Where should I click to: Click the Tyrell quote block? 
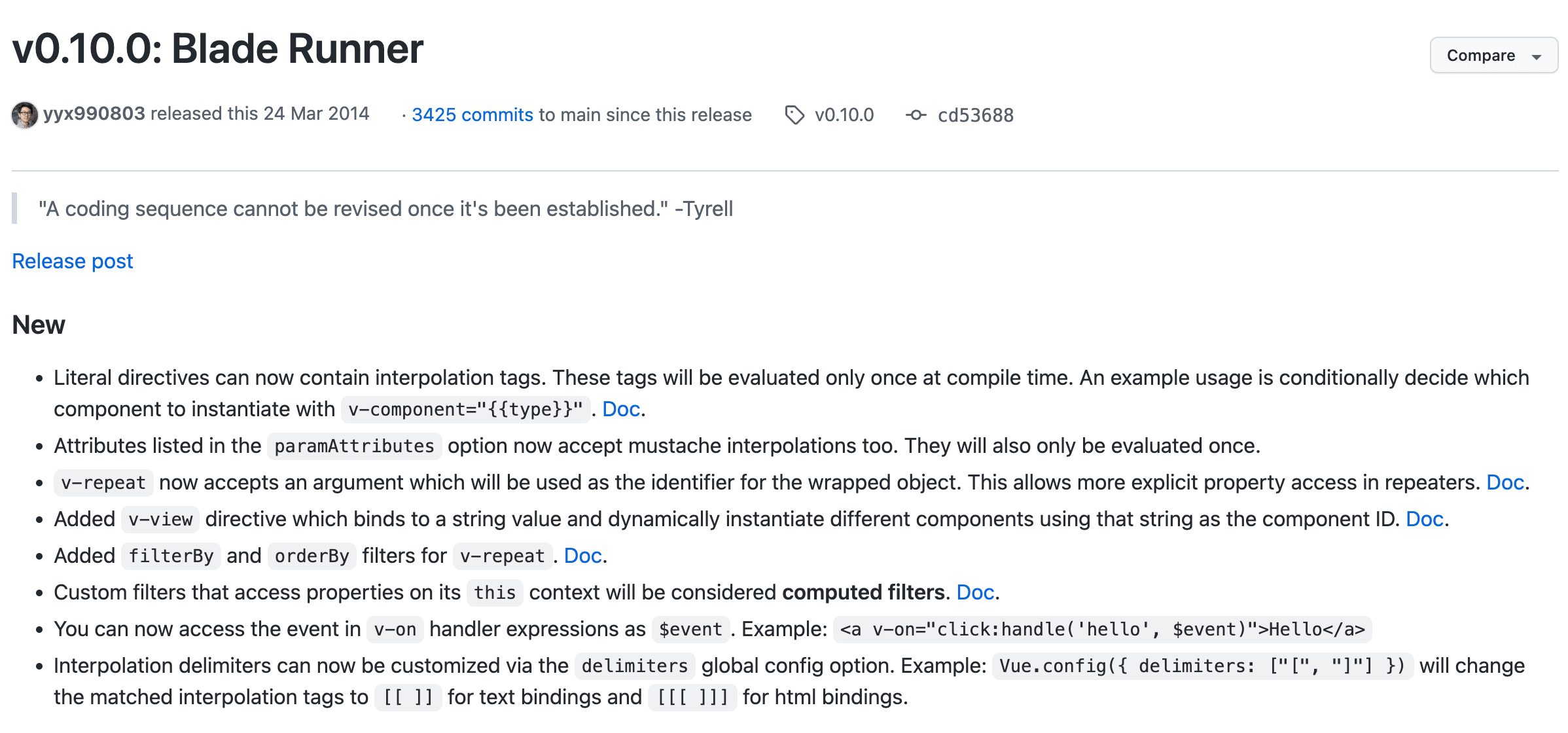[385, 209]
